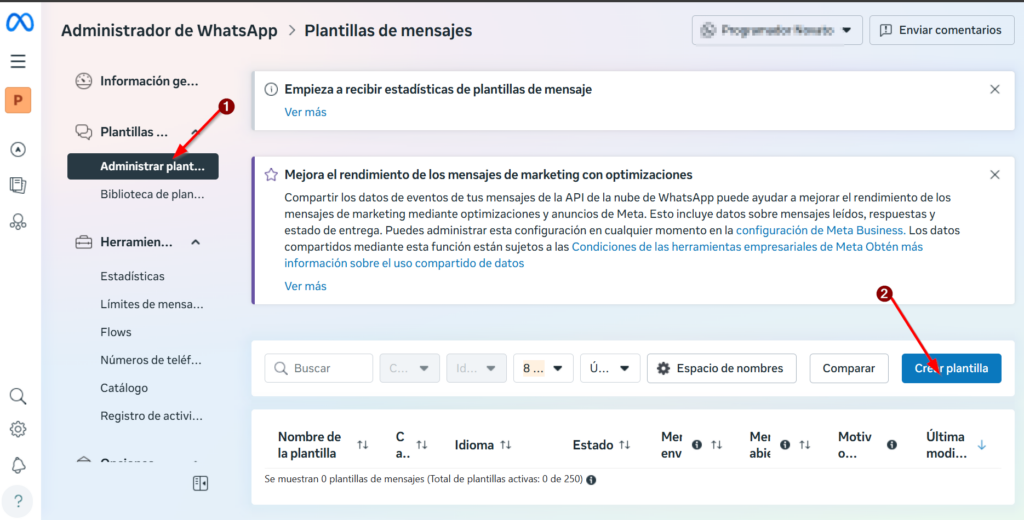Click the Meta logo icon
The width and height of the screenshot is (1024, 520).
coord(20,22)
